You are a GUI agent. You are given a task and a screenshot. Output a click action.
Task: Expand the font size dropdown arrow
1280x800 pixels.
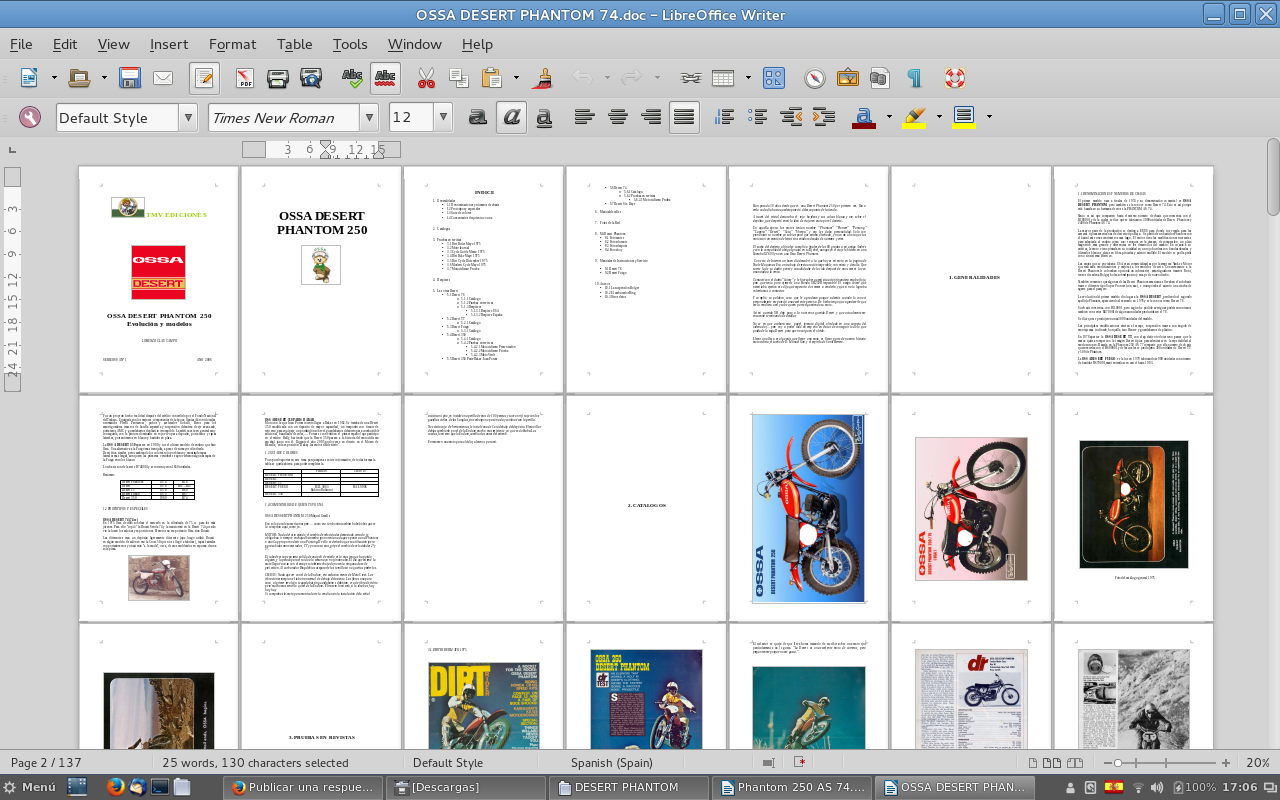pos(443,117)
